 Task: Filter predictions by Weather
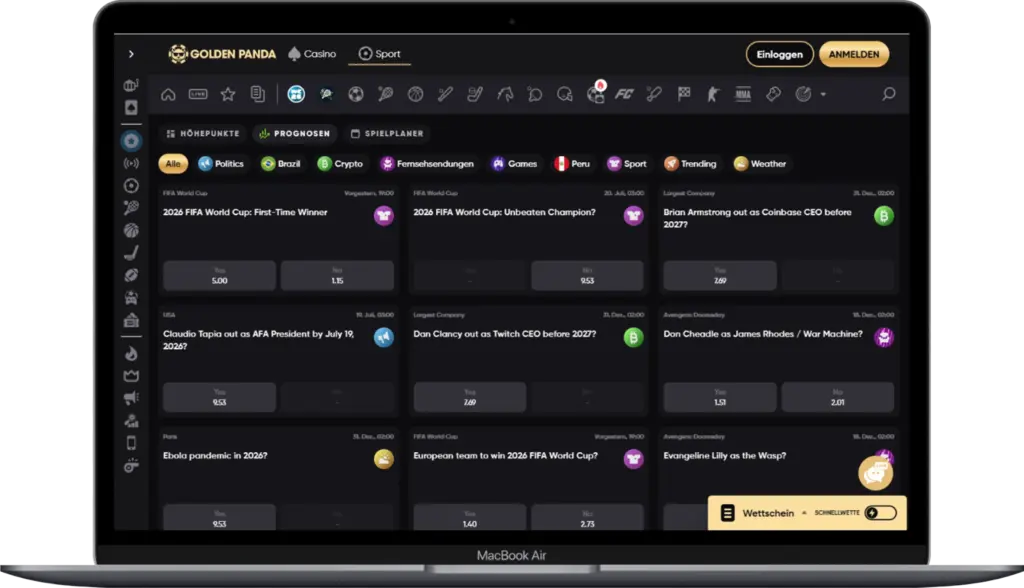760,163
